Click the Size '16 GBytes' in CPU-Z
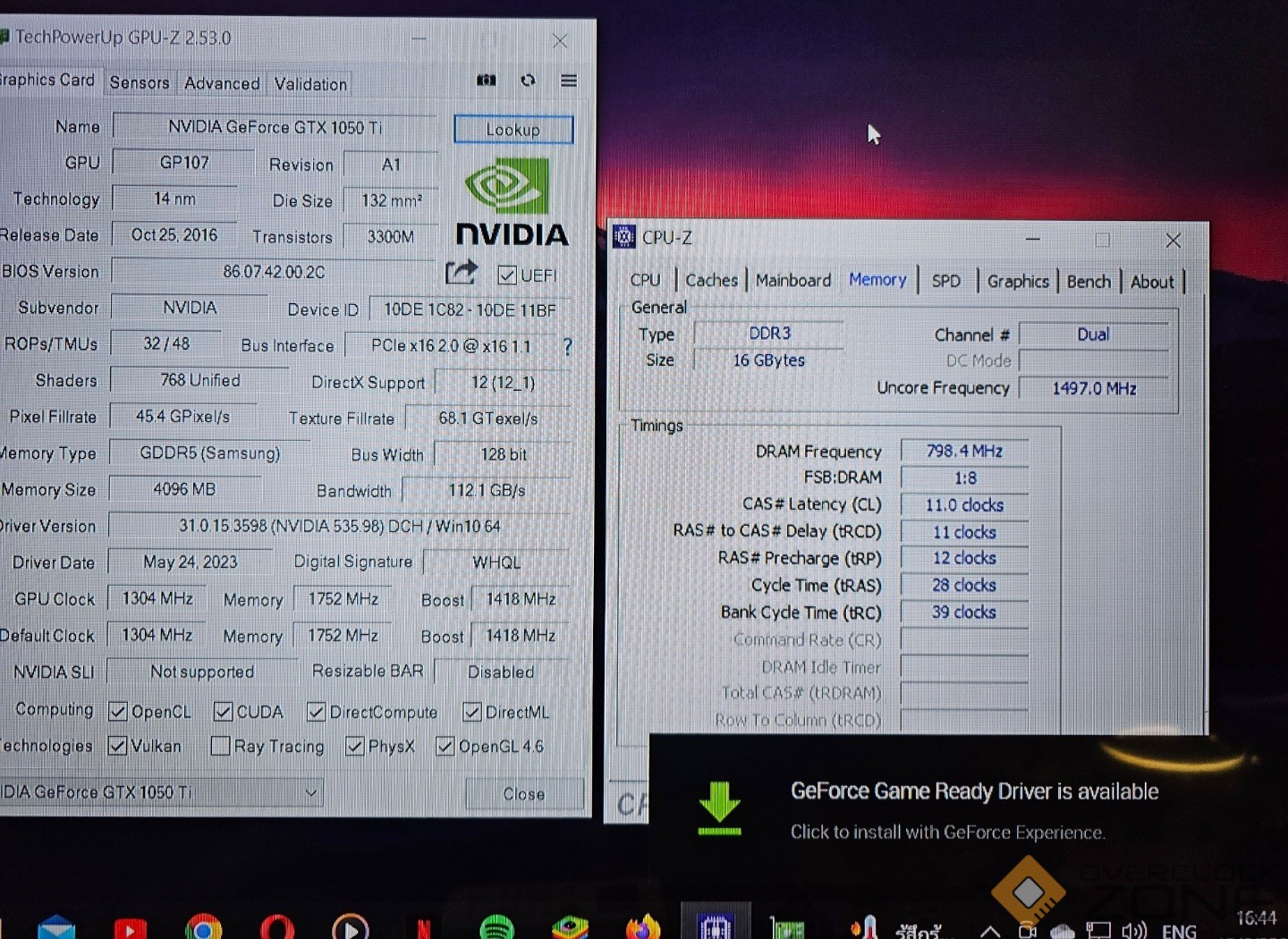 pos(769,360)
